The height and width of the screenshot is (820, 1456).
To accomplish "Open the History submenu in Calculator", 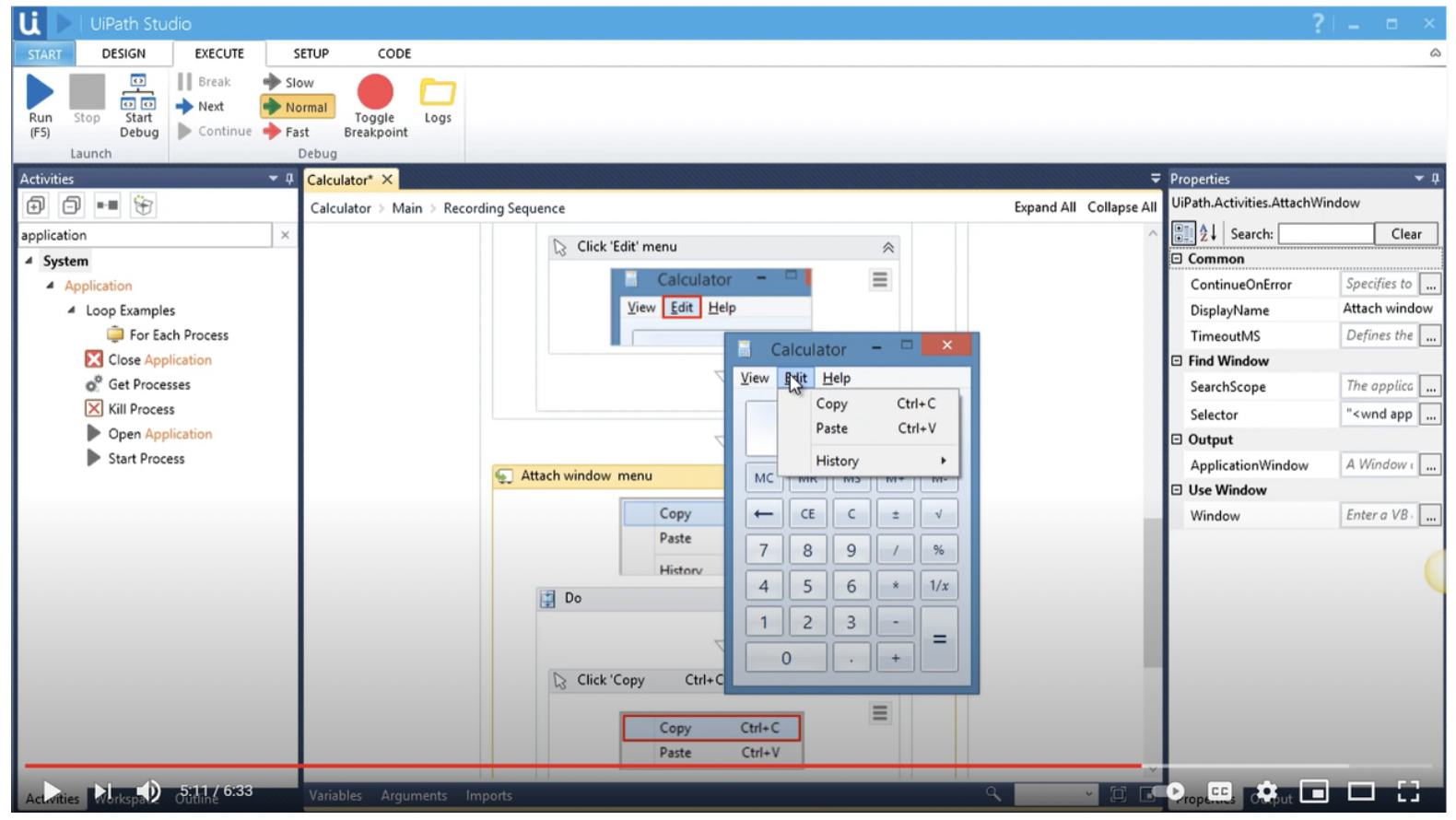I will [870, 461].
